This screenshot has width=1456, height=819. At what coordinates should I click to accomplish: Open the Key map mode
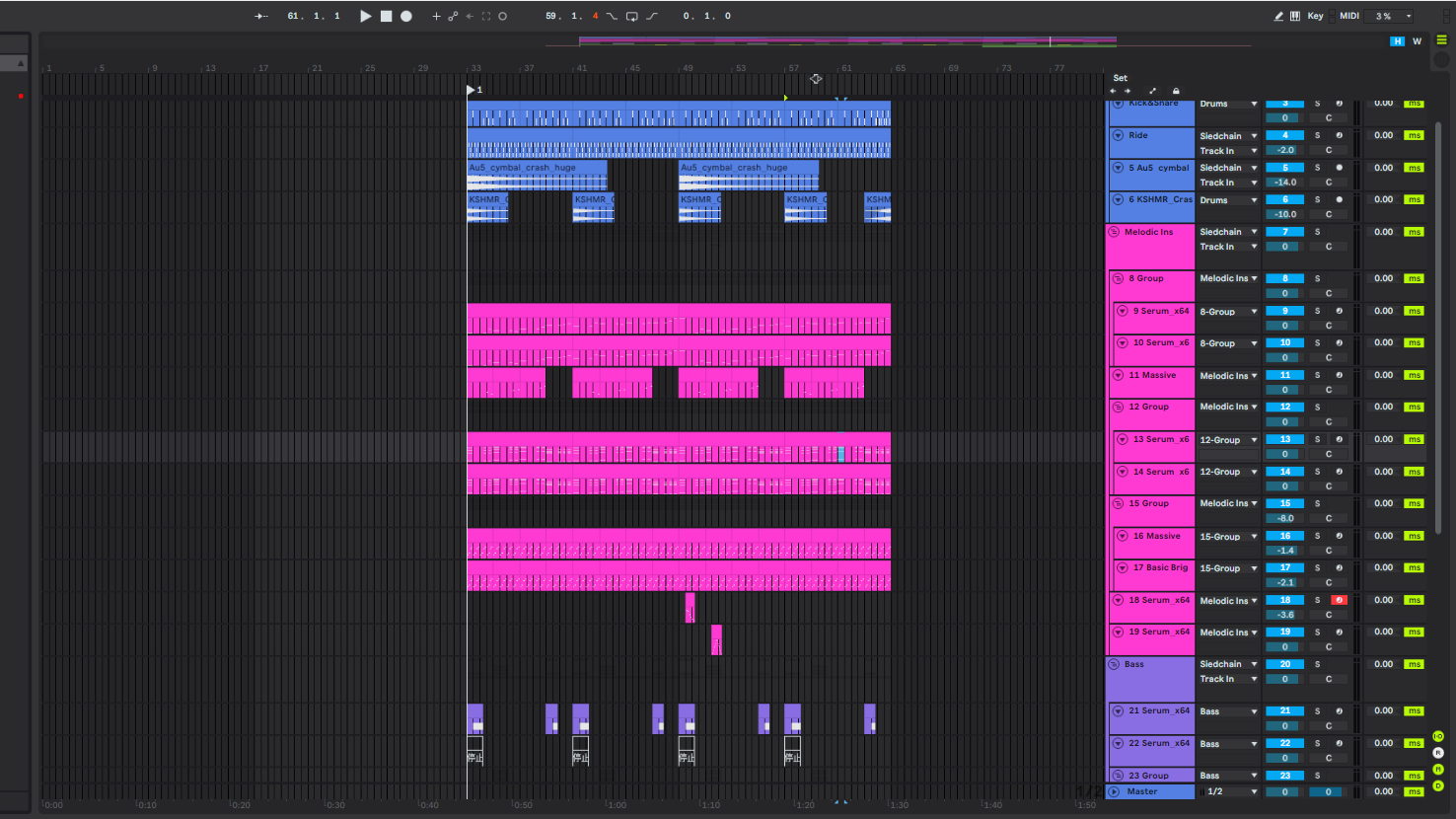(x=1315, y=16)
